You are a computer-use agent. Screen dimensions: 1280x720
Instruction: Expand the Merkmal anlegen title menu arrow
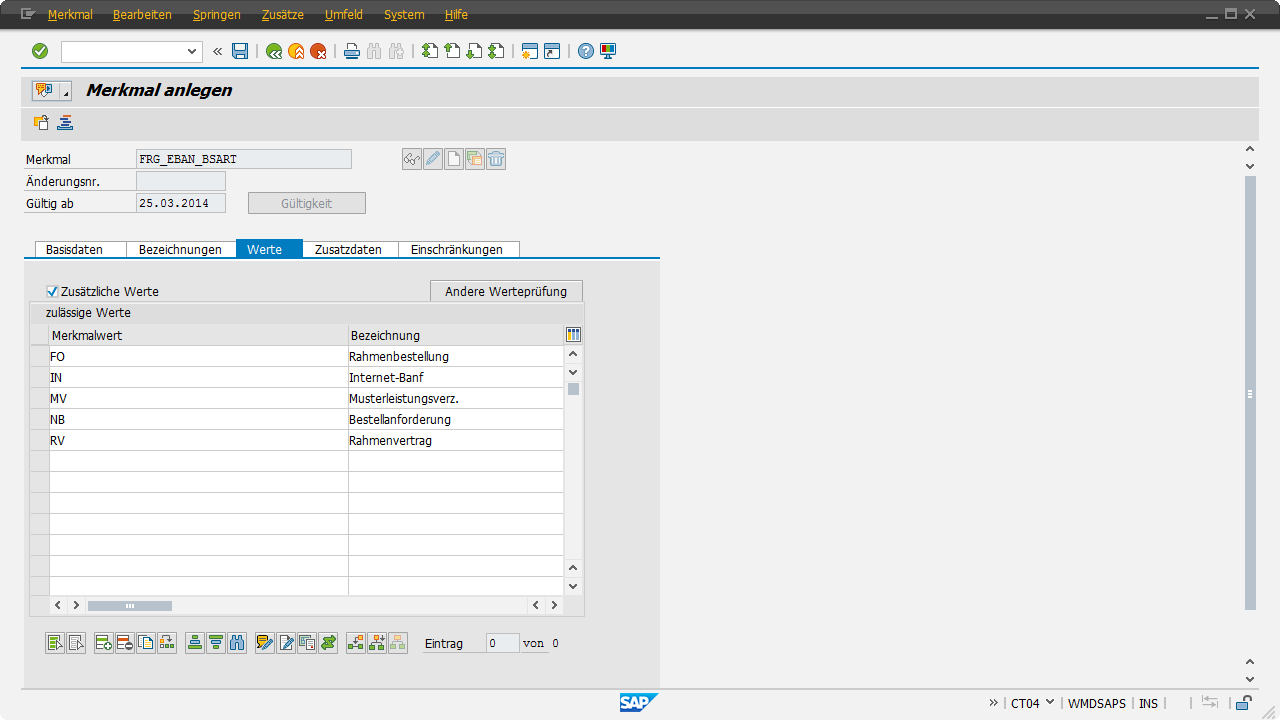point(66,92)
